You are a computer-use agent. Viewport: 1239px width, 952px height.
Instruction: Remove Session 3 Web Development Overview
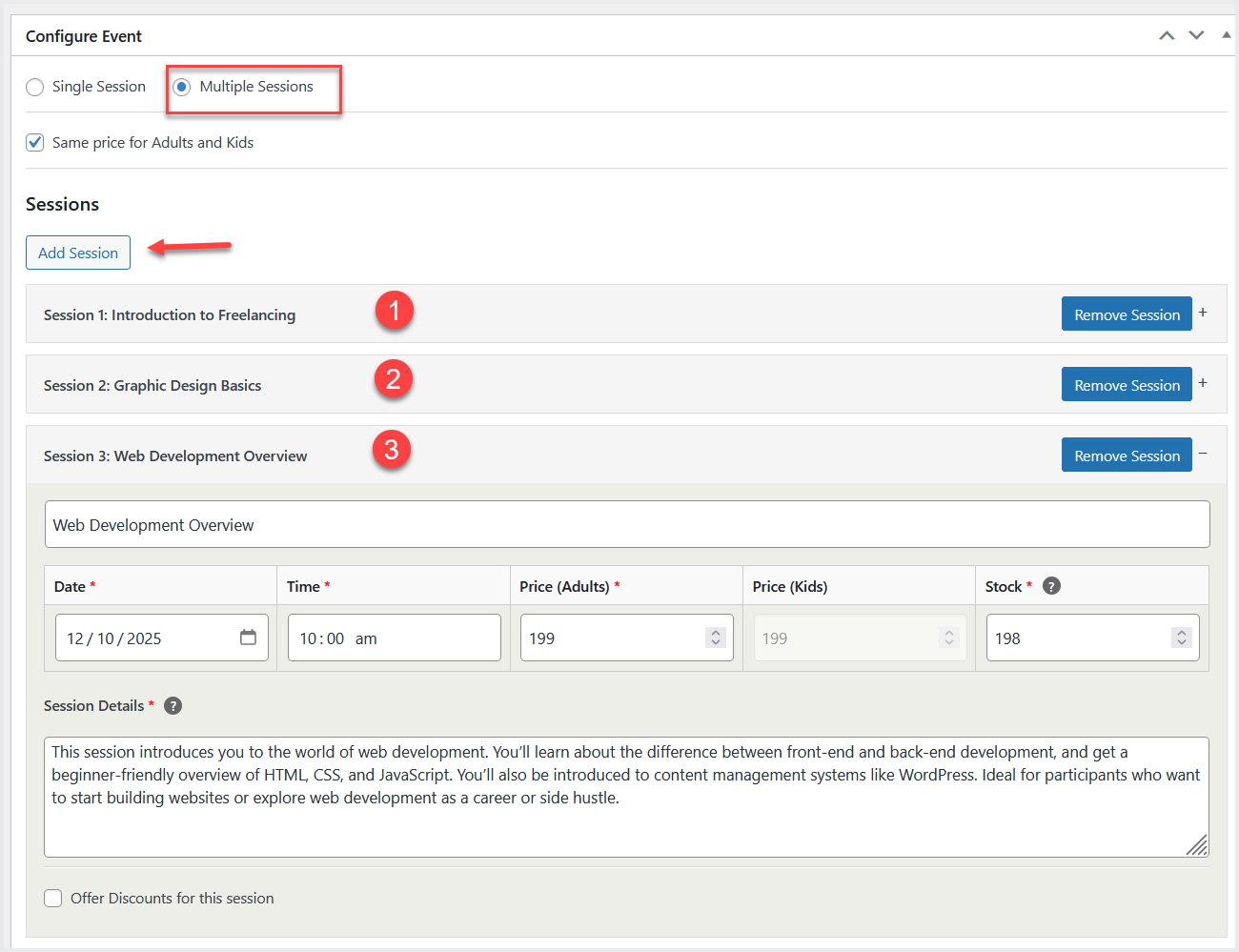click(x=1127, y=456)
